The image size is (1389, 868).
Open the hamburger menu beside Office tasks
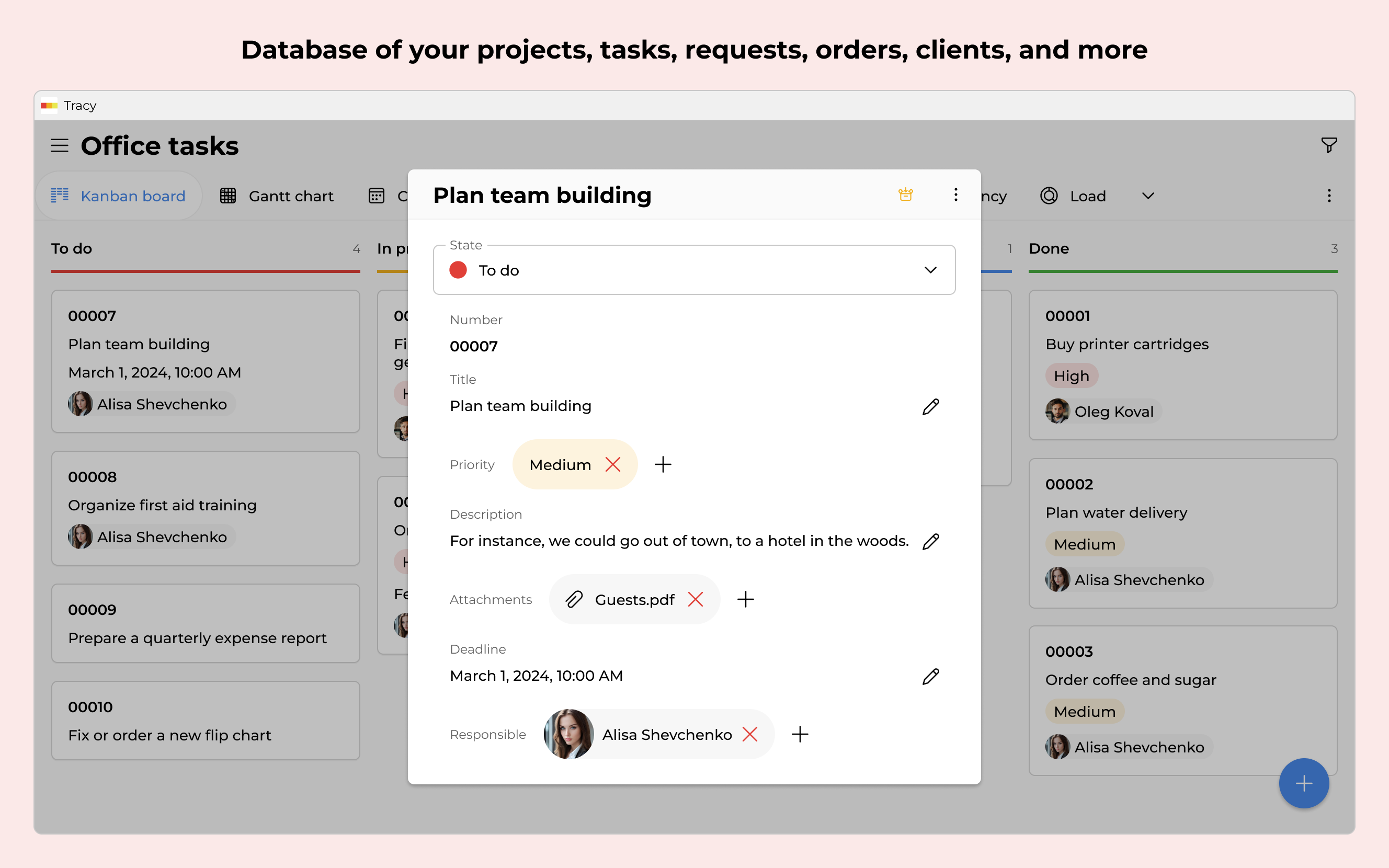[x=59, y=145]
